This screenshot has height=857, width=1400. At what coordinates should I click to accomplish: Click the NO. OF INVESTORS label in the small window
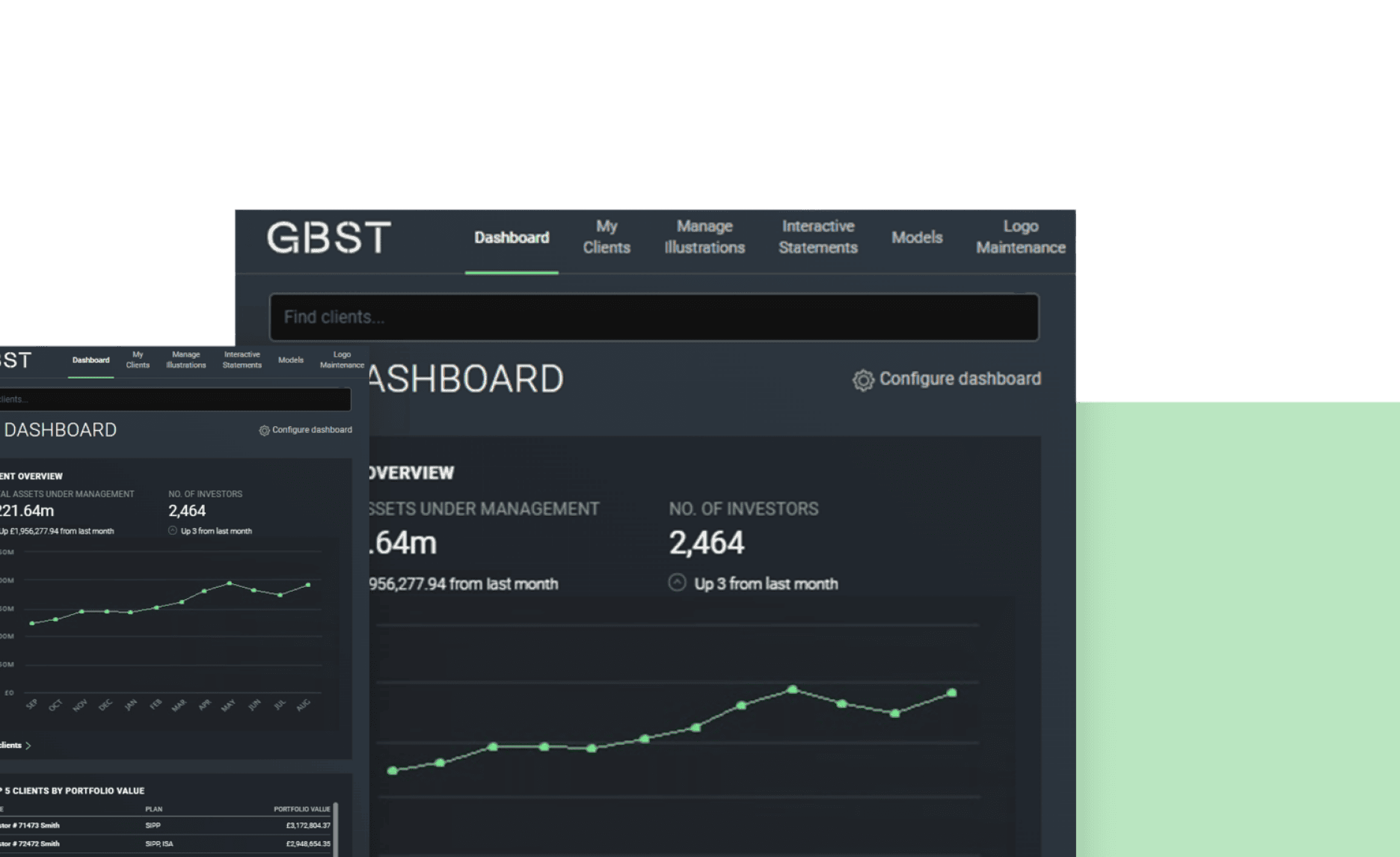tap(206, 494)
